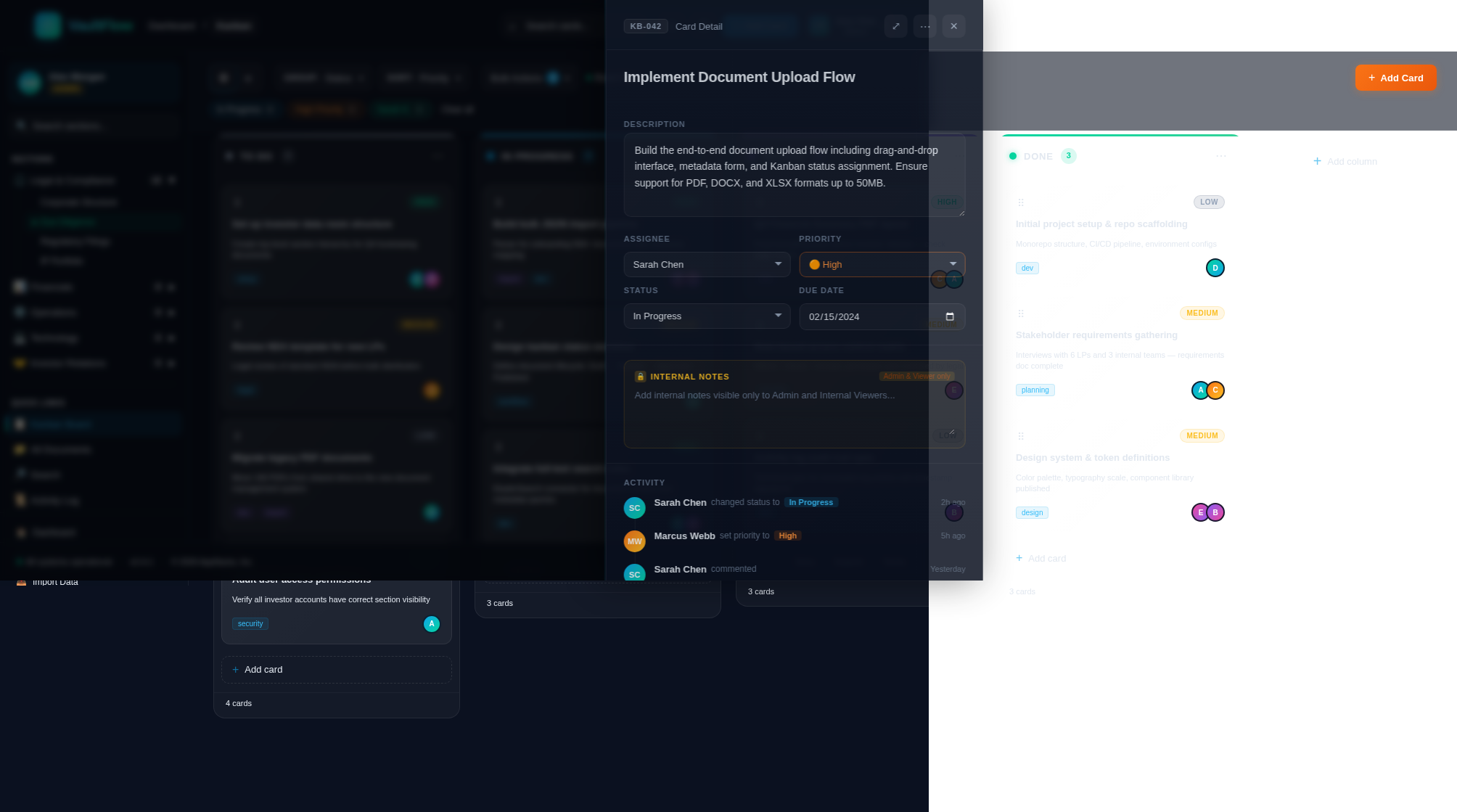Viewport: 1457px width, 812px height.
Task: Click the Admin & Viewer only badge
Action: point(916,376)
